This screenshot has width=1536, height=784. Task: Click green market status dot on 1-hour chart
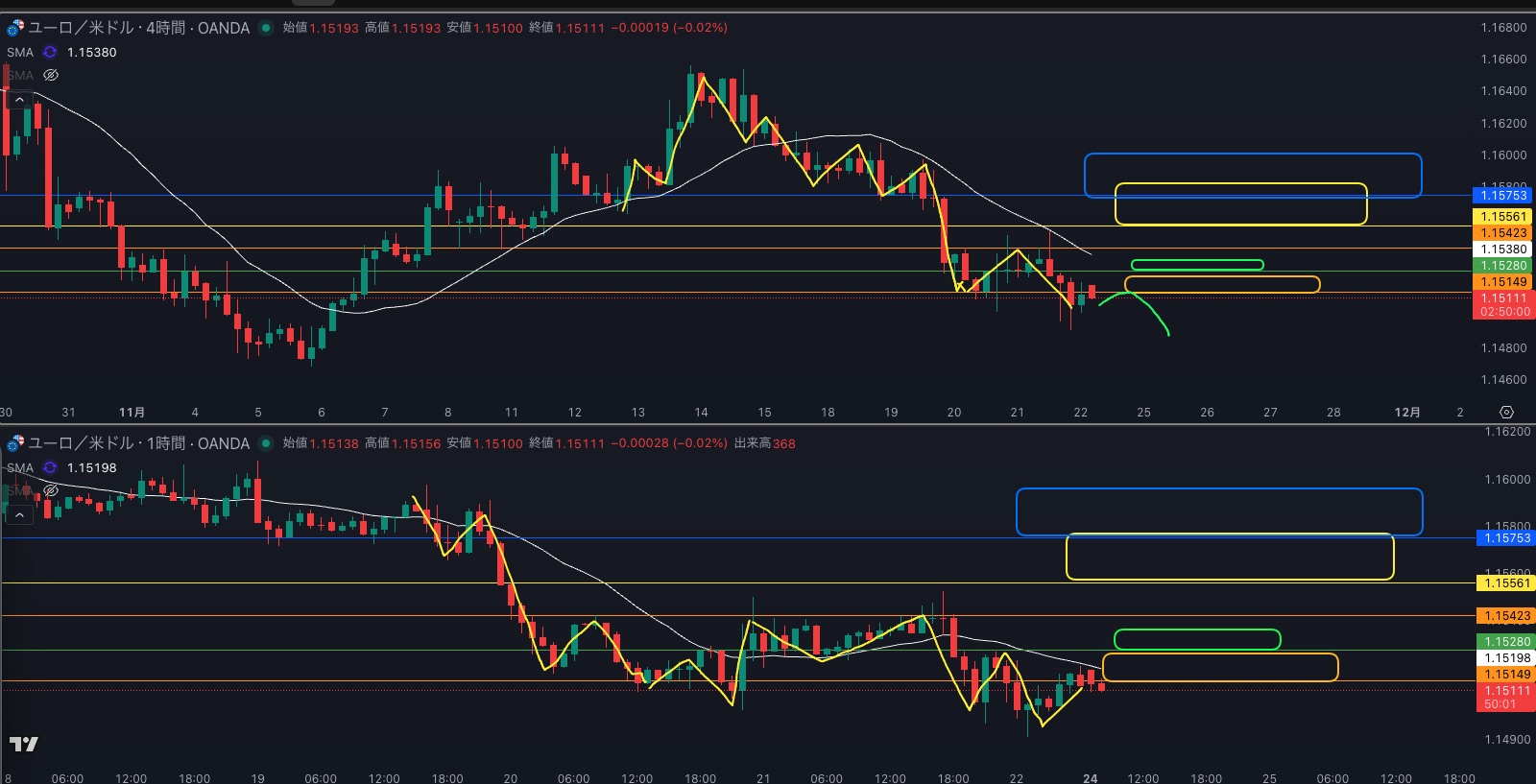coord(266,443)
